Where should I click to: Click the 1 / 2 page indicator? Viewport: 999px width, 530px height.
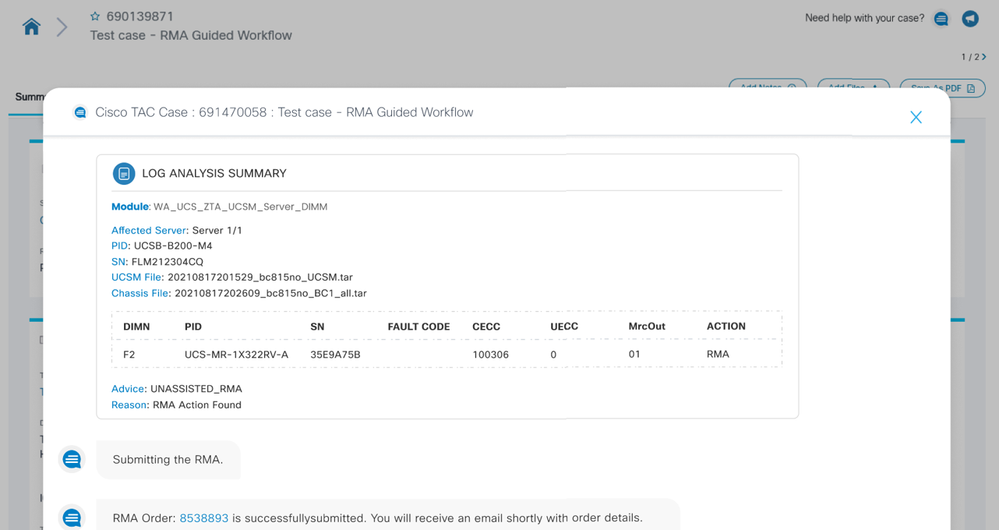pos(970,57)
